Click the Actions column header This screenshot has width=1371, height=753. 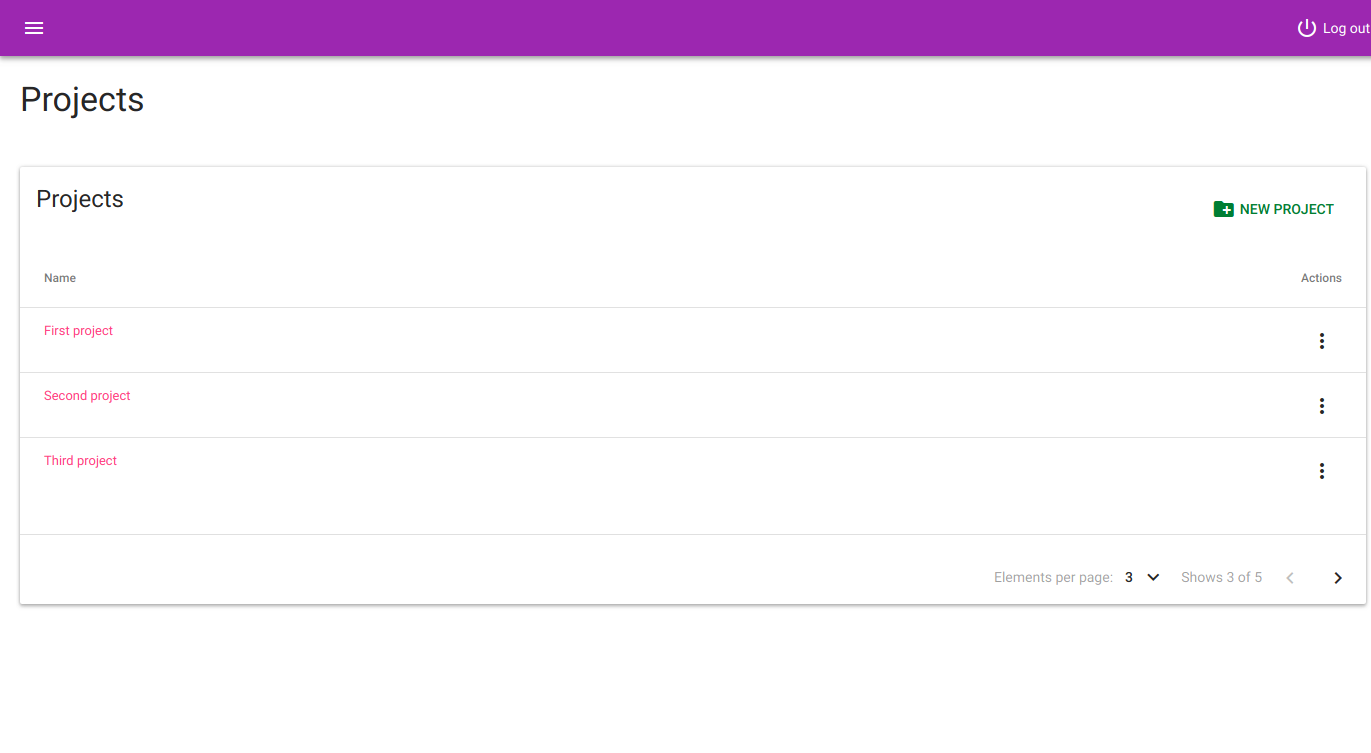click(x=1321, y=278)
